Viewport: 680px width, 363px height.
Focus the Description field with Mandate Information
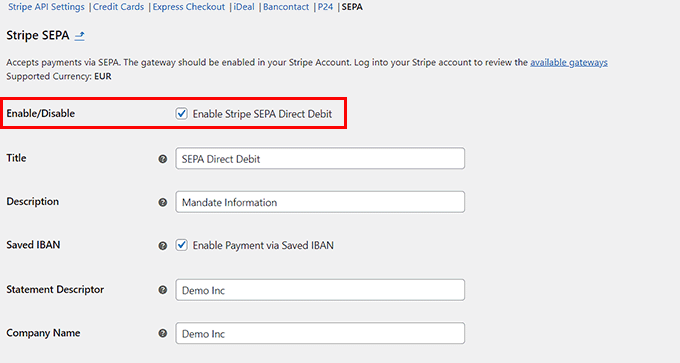pos(320,202)
